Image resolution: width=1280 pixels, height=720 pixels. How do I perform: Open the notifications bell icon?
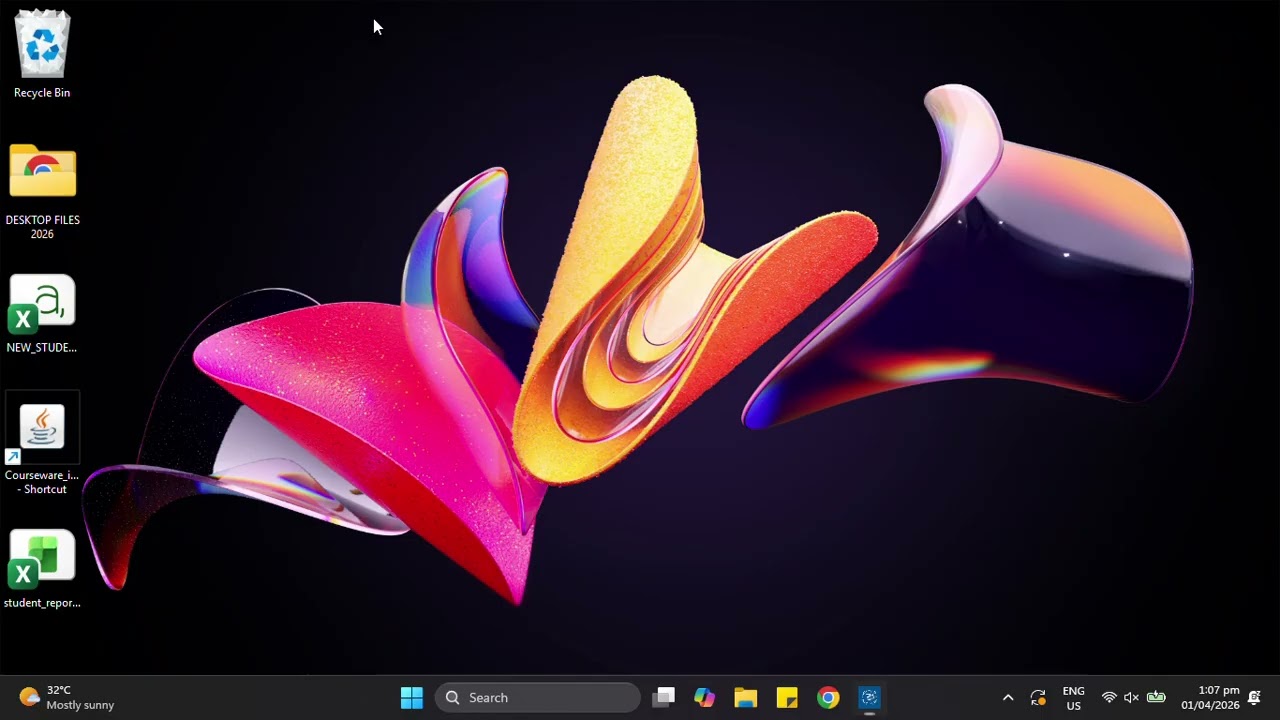(1254, 698)
